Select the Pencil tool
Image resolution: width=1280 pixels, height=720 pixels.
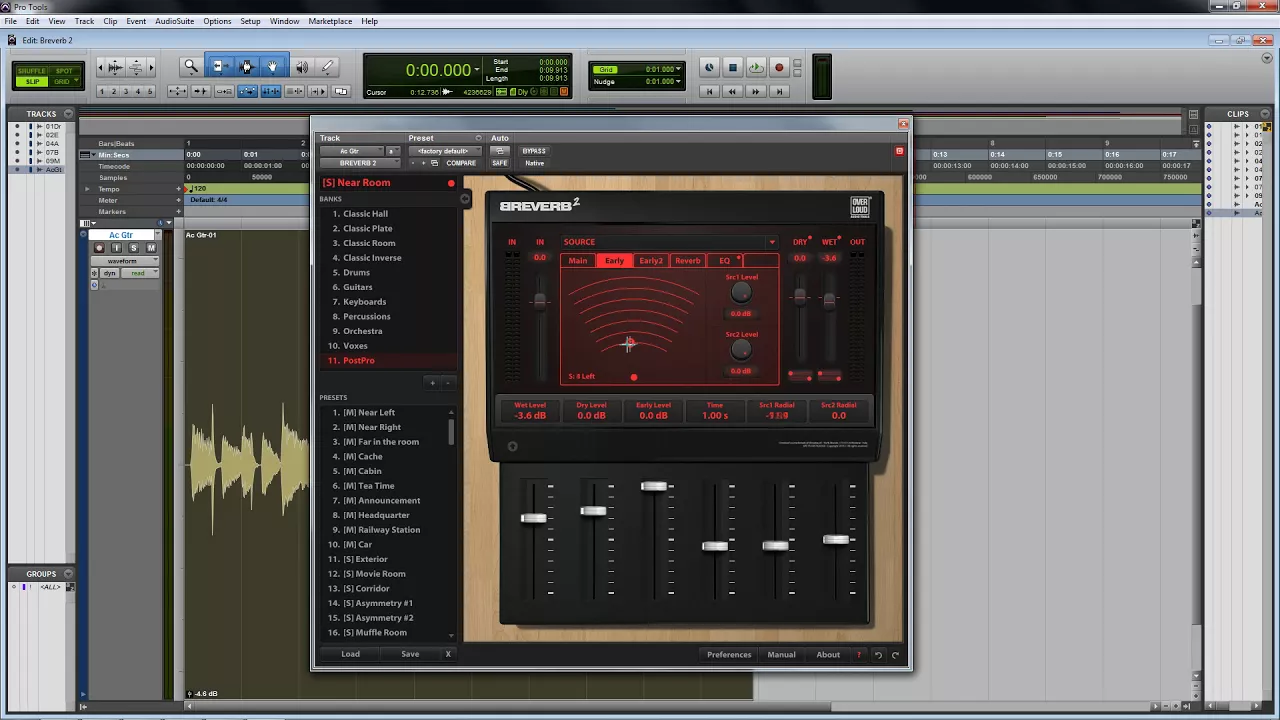(327, 67)
